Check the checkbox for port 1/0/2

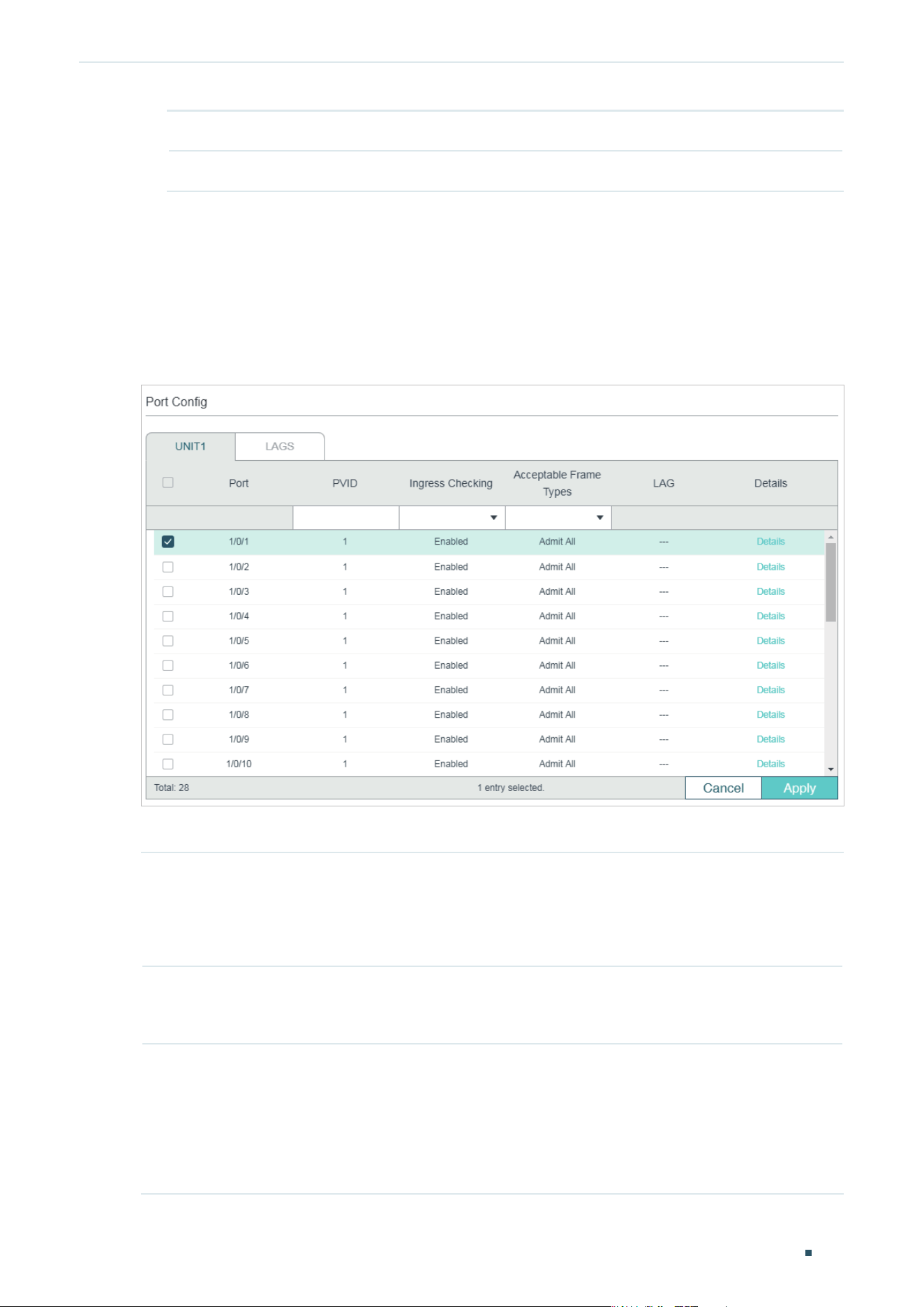(x=167, y=567)
